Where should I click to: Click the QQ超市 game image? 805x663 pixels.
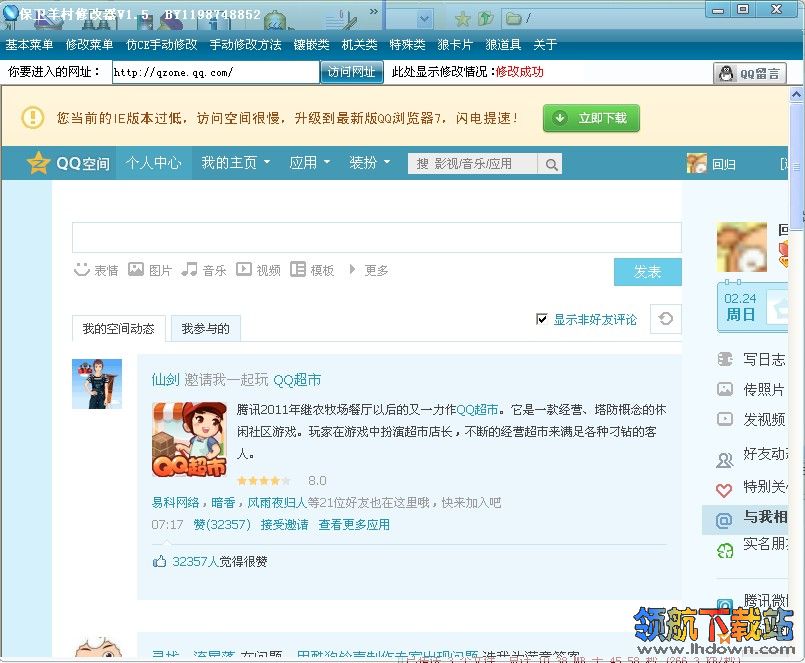point(189,439)
